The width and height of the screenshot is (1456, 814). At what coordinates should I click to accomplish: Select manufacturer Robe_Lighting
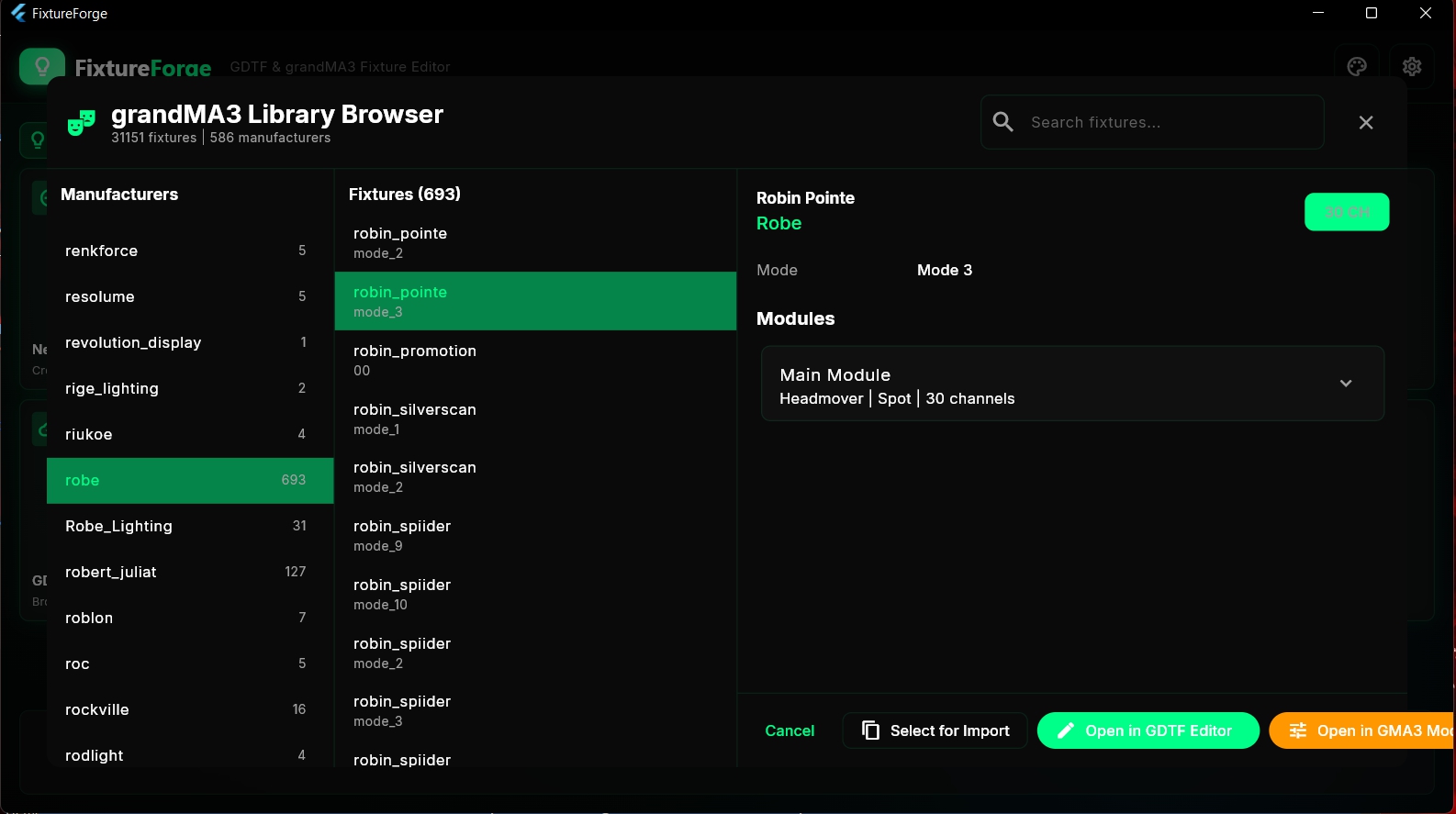[x=190, y=526]
